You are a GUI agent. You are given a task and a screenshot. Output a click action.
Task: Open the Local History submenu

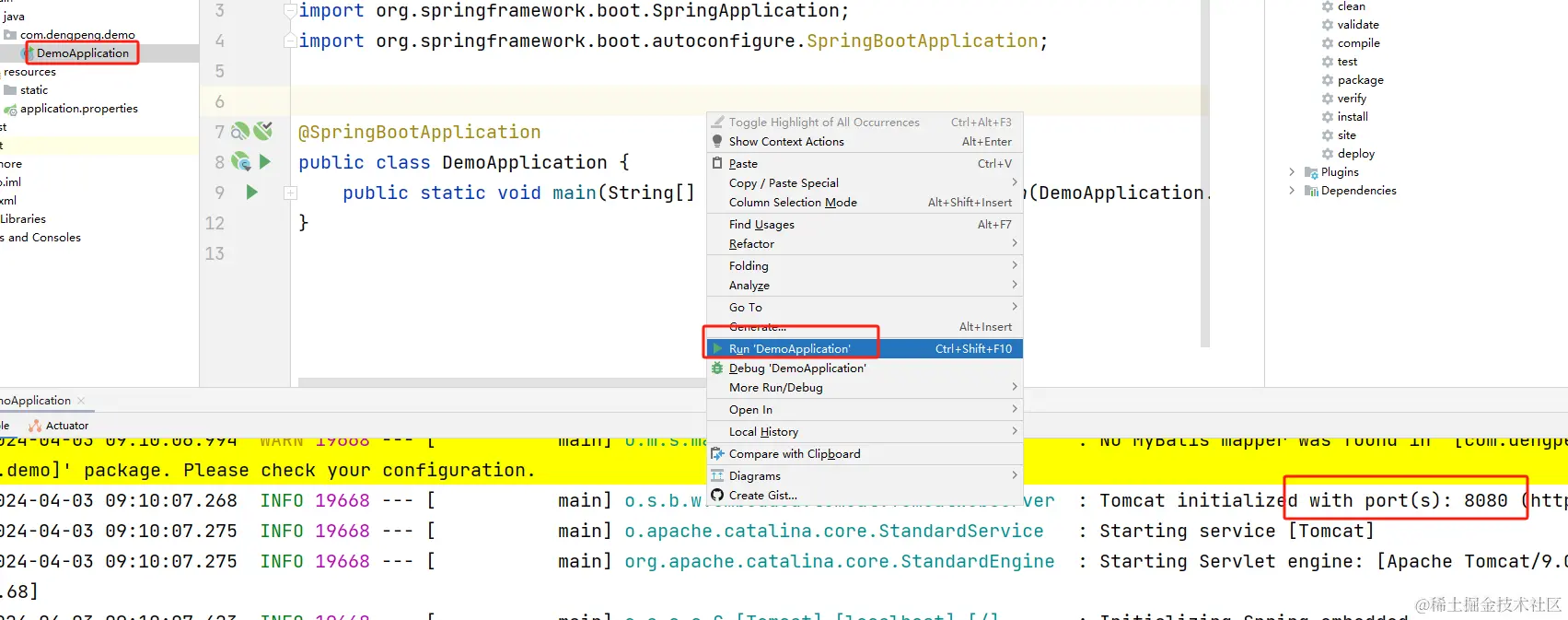click(865, 432)
